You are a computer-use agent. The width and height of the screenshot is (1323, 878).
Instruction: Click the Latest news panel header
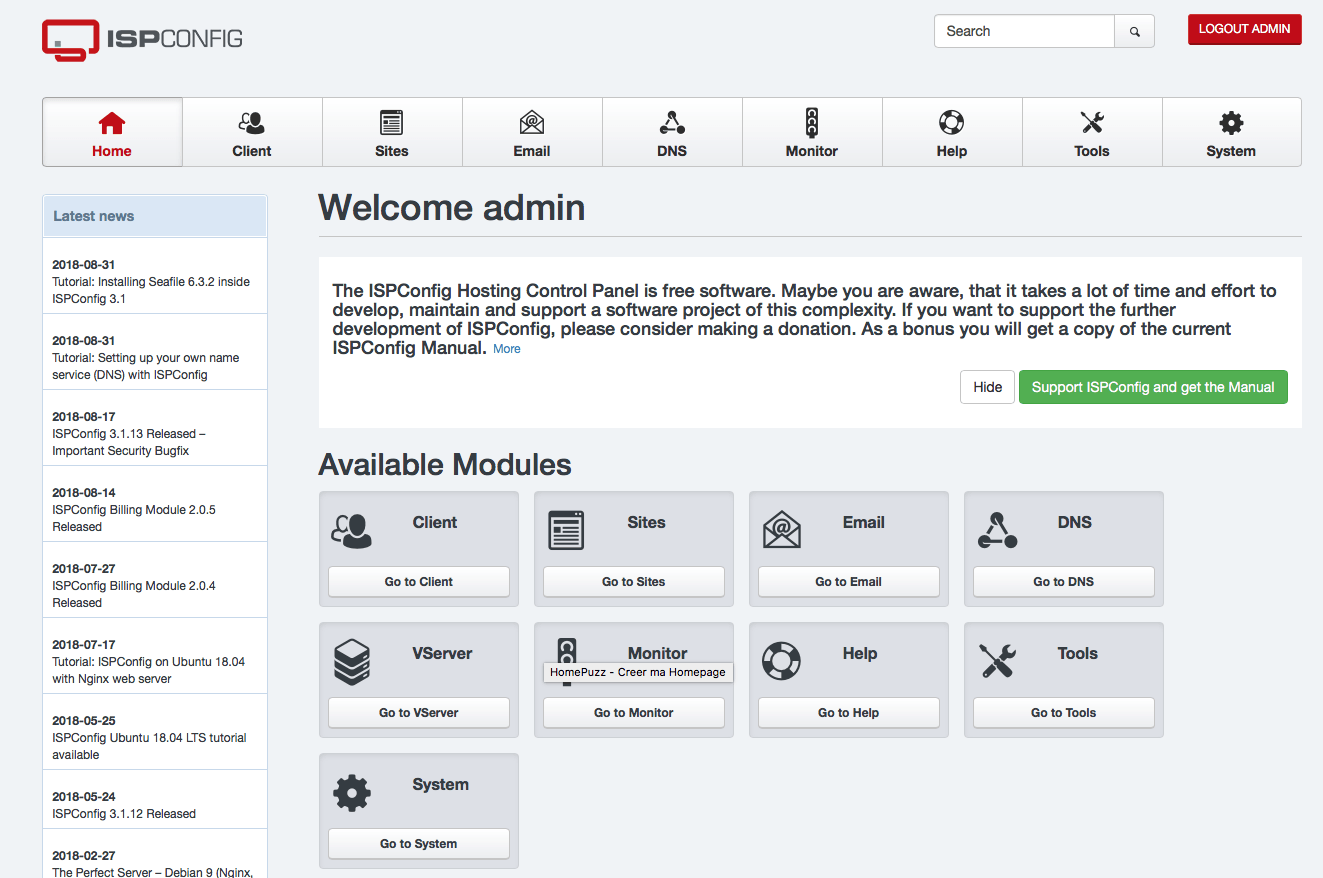point(155,216)
